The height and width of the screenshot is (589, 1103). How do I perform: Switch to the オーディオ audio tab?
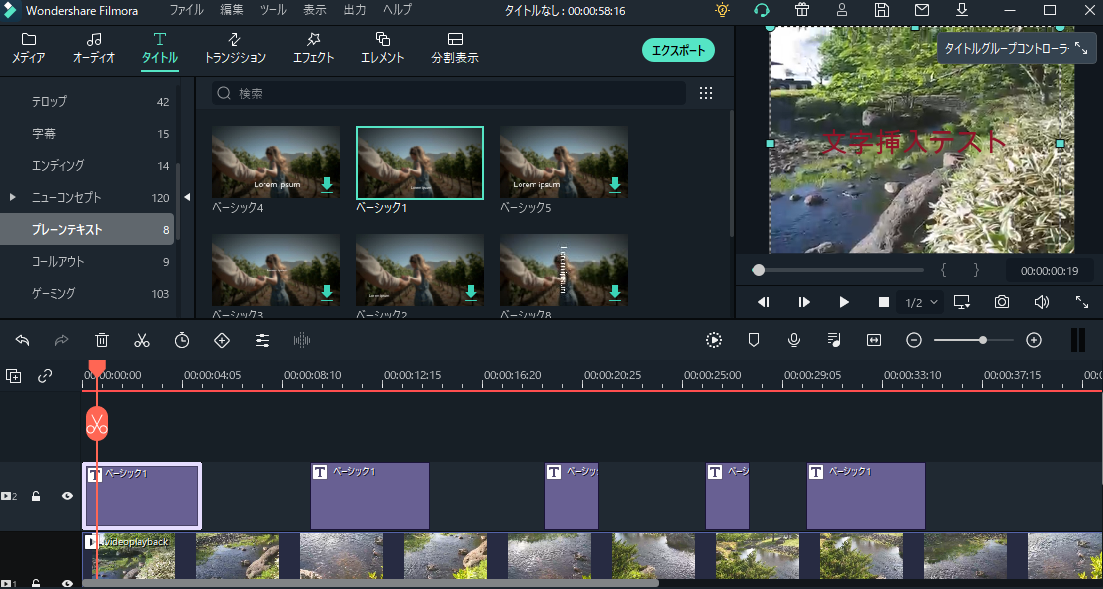click(94, 48)
